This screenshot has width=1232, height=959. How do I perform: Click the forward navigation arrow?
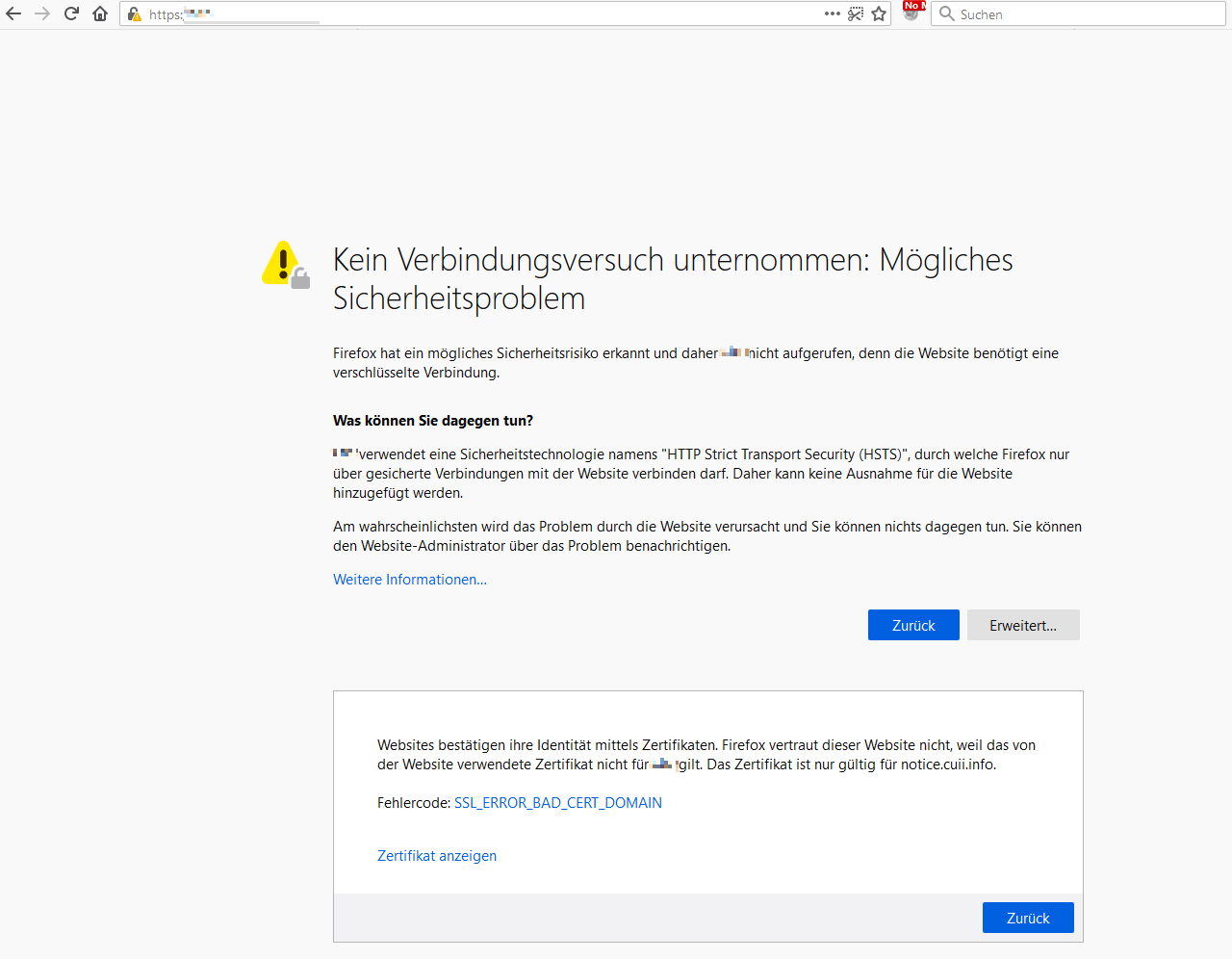tap(42, 13)
